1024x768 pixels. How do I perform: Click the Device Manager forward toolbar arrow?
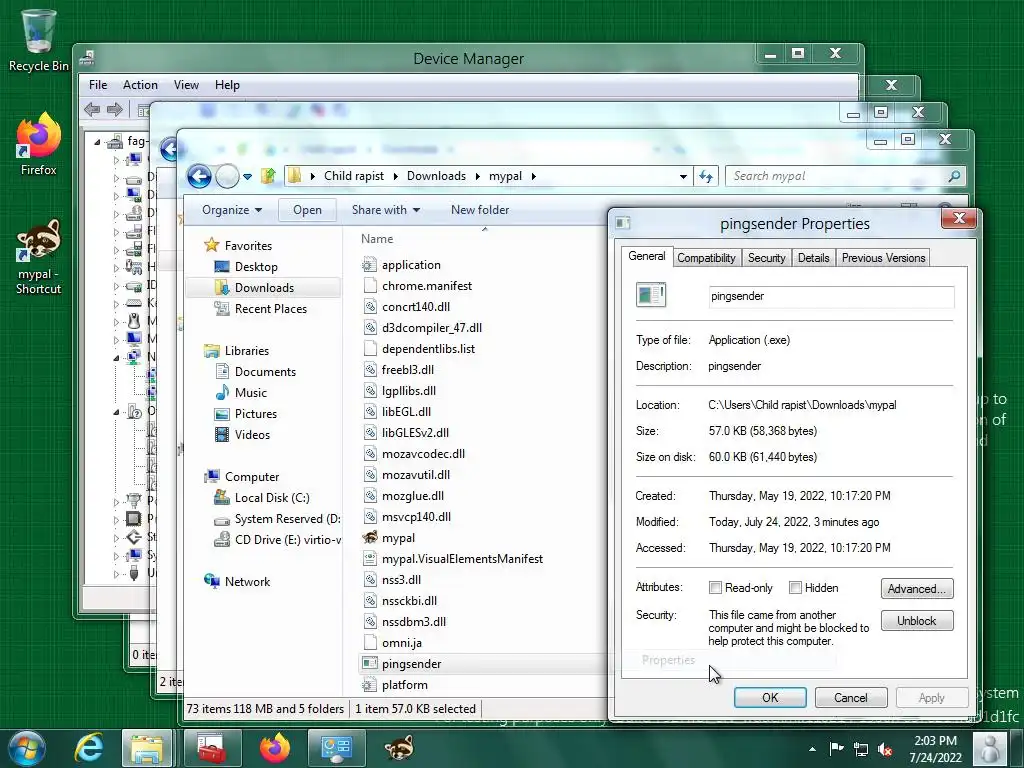pos(115,109)
